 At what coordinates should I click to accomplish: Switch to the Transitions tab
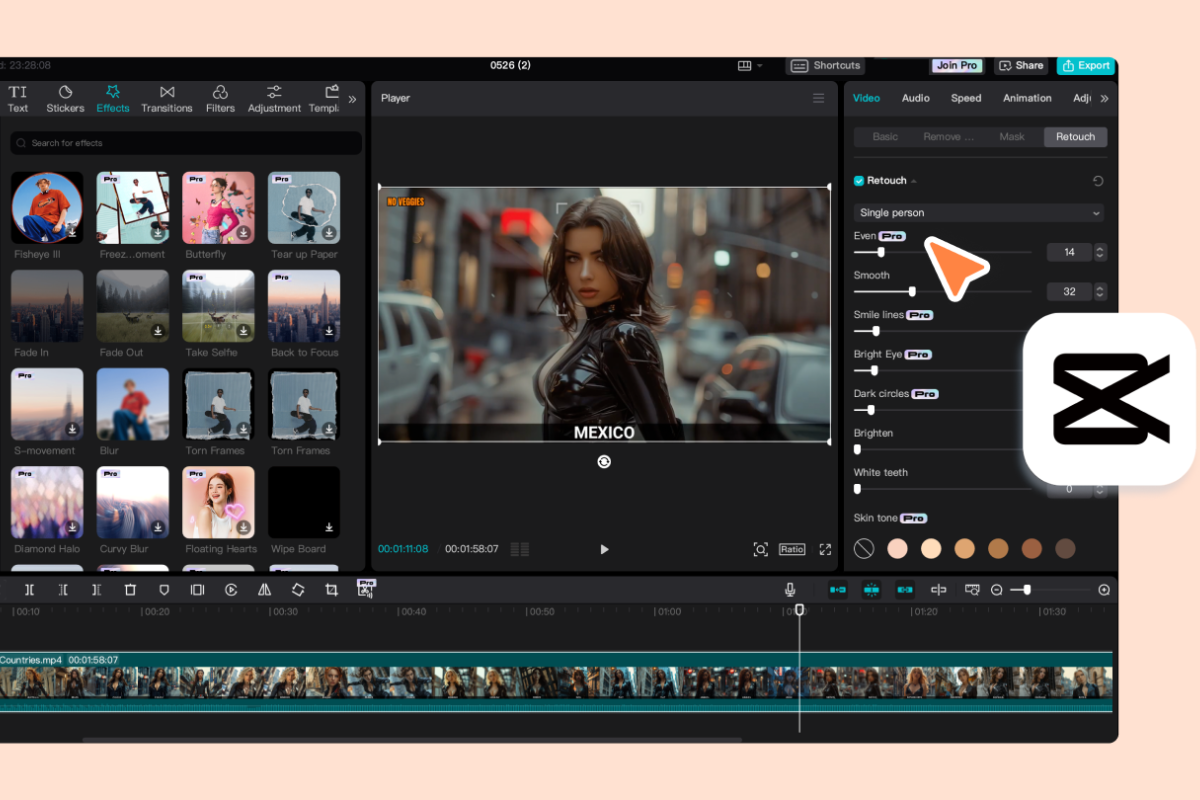click(x=167, y=98)
